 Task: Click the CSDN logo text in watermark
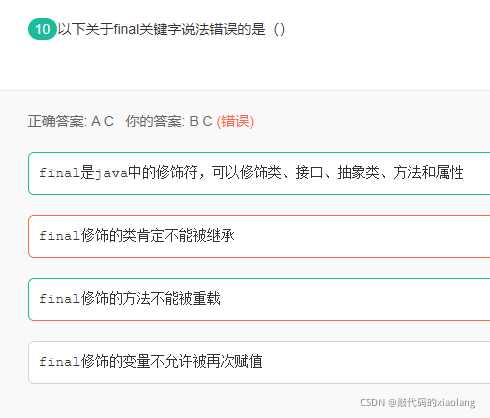point(373,403)
